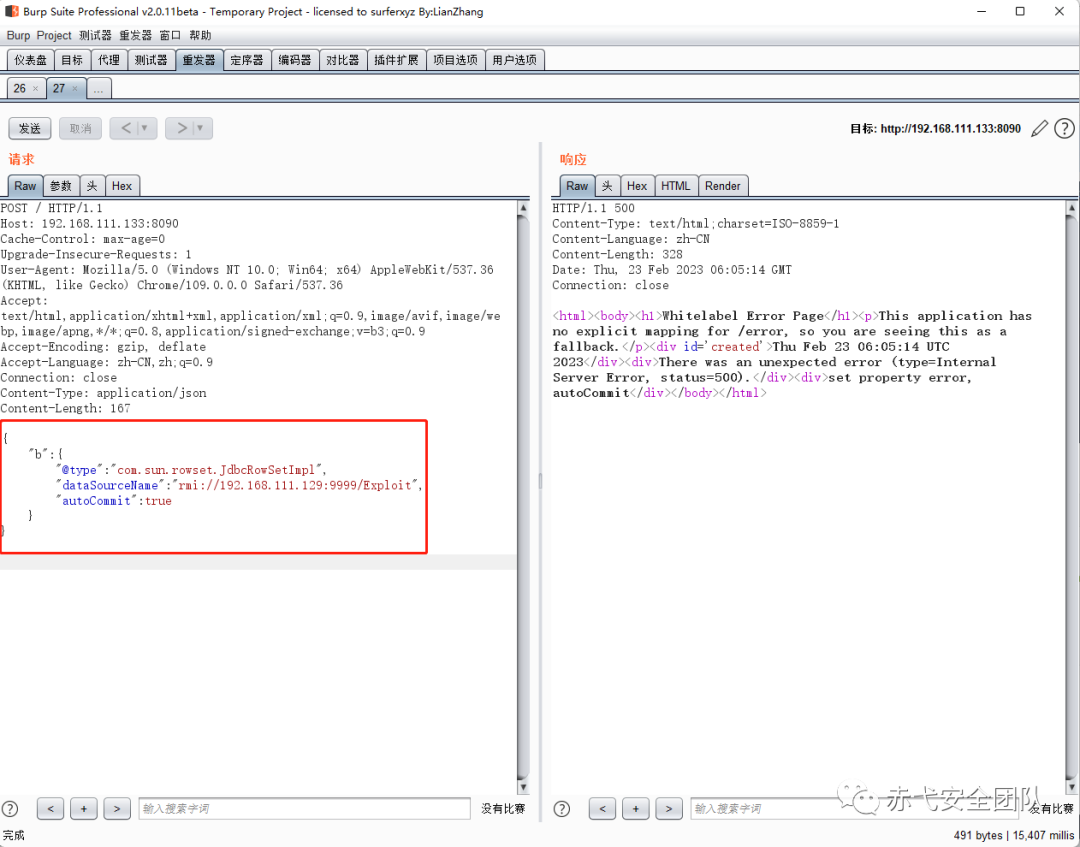Select response 头 tab
Viewport: 1080px width, 847px height.
pos(607,186)
